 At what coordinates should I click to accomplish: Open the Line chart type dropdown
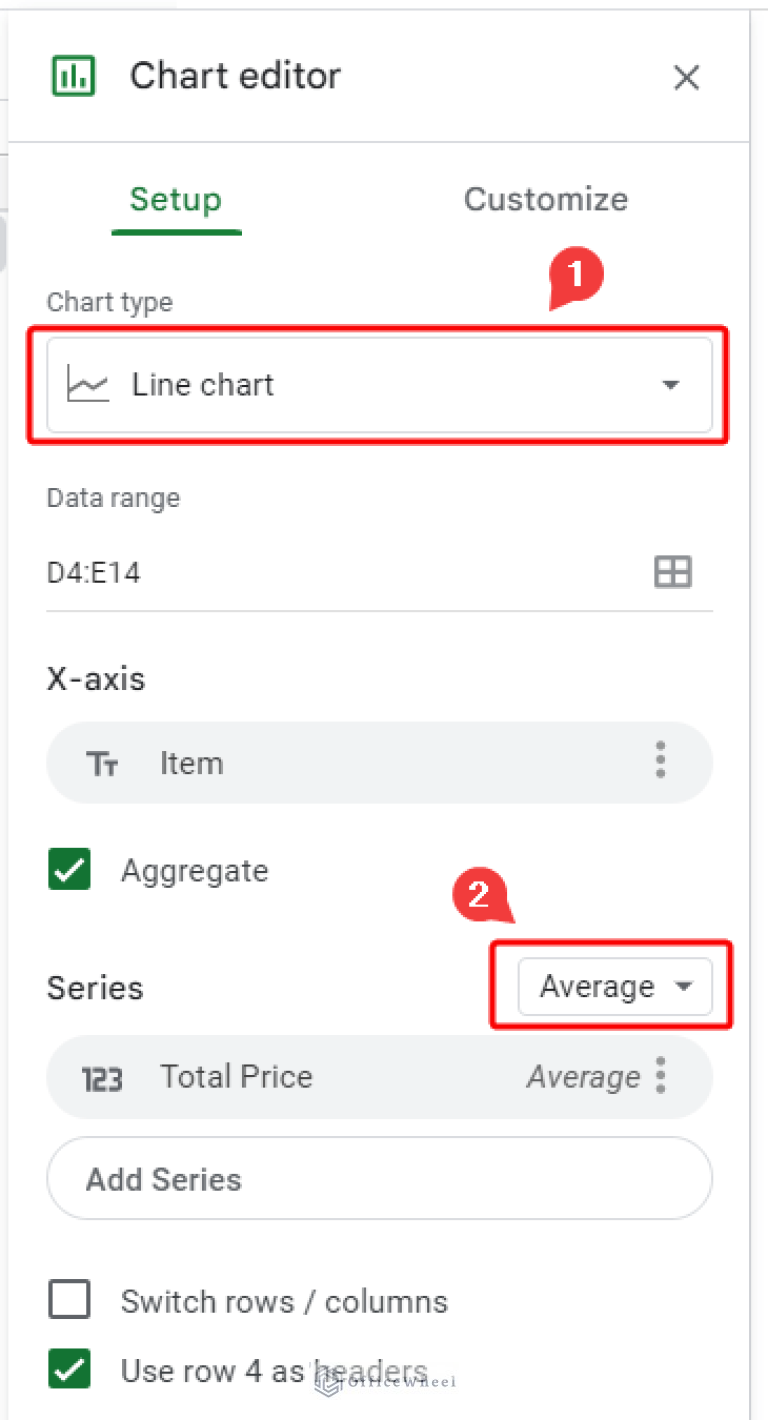click(380, 385)
